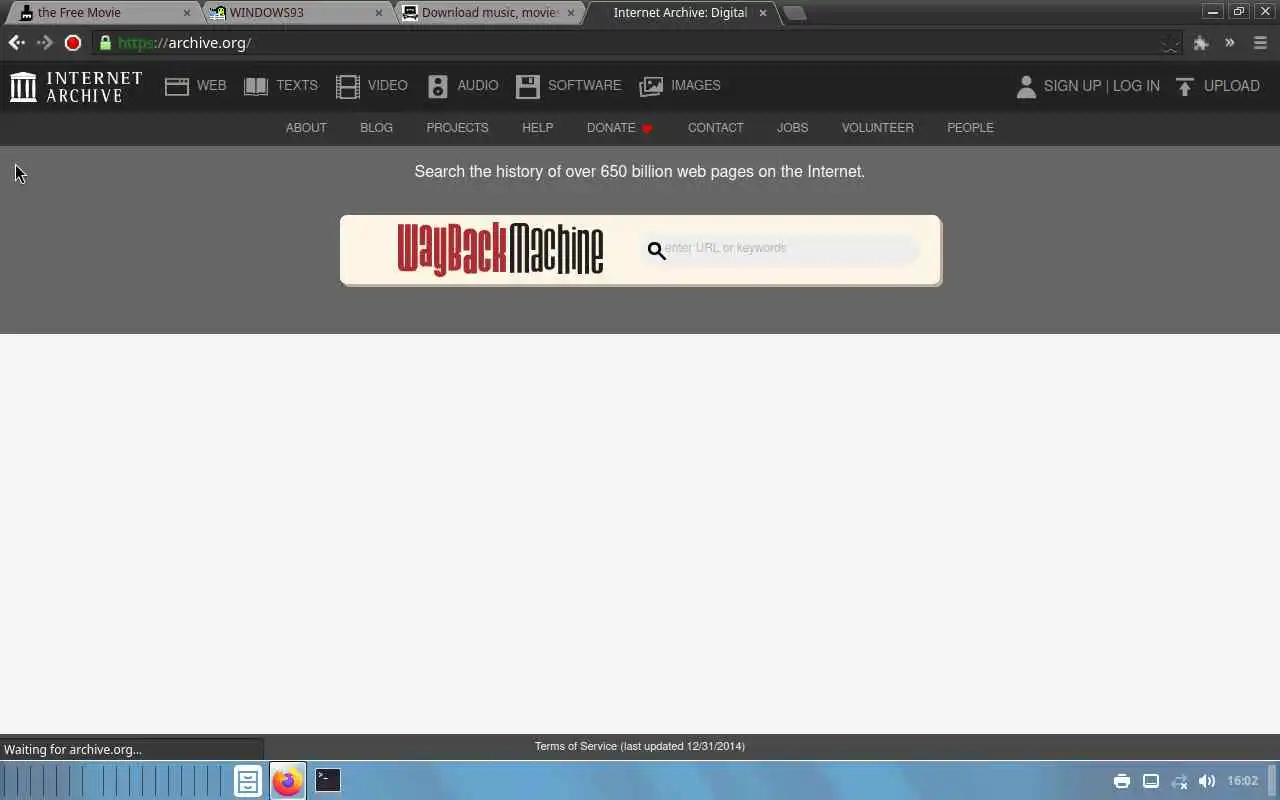
Task: Click the IMAGES label
Action: click(695, 86)
